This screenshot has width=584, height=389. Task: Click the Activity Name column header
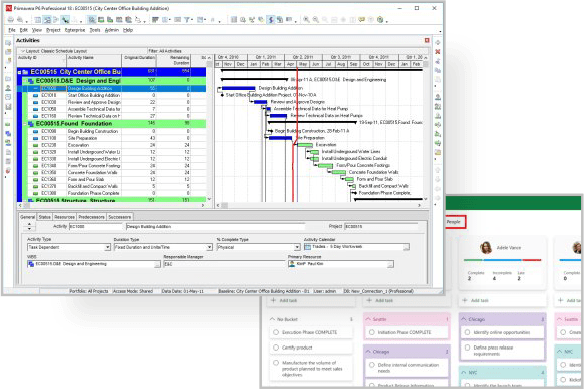point(94,60)
